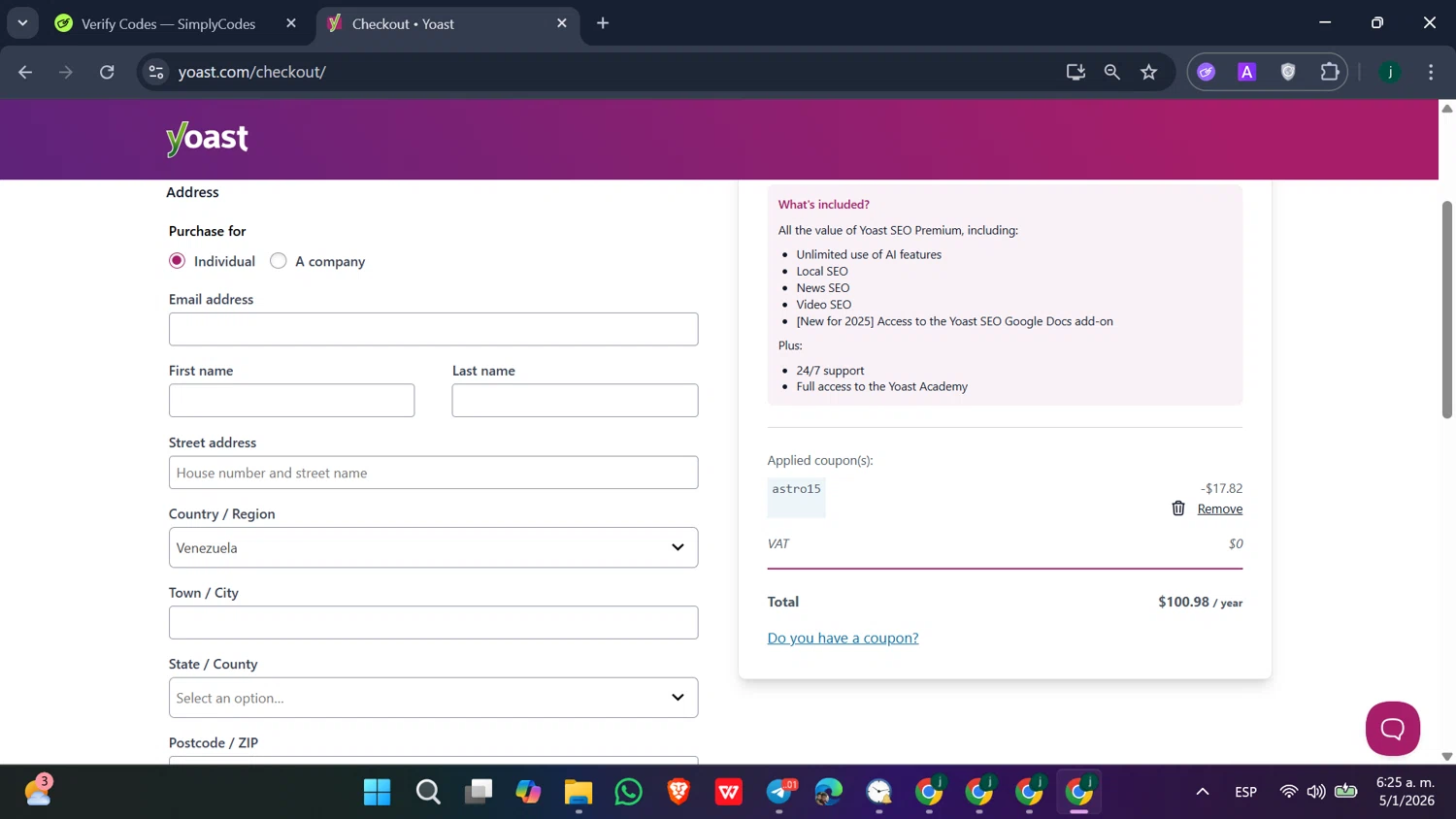Open clock and date 6:25 a. m.

1406,792
